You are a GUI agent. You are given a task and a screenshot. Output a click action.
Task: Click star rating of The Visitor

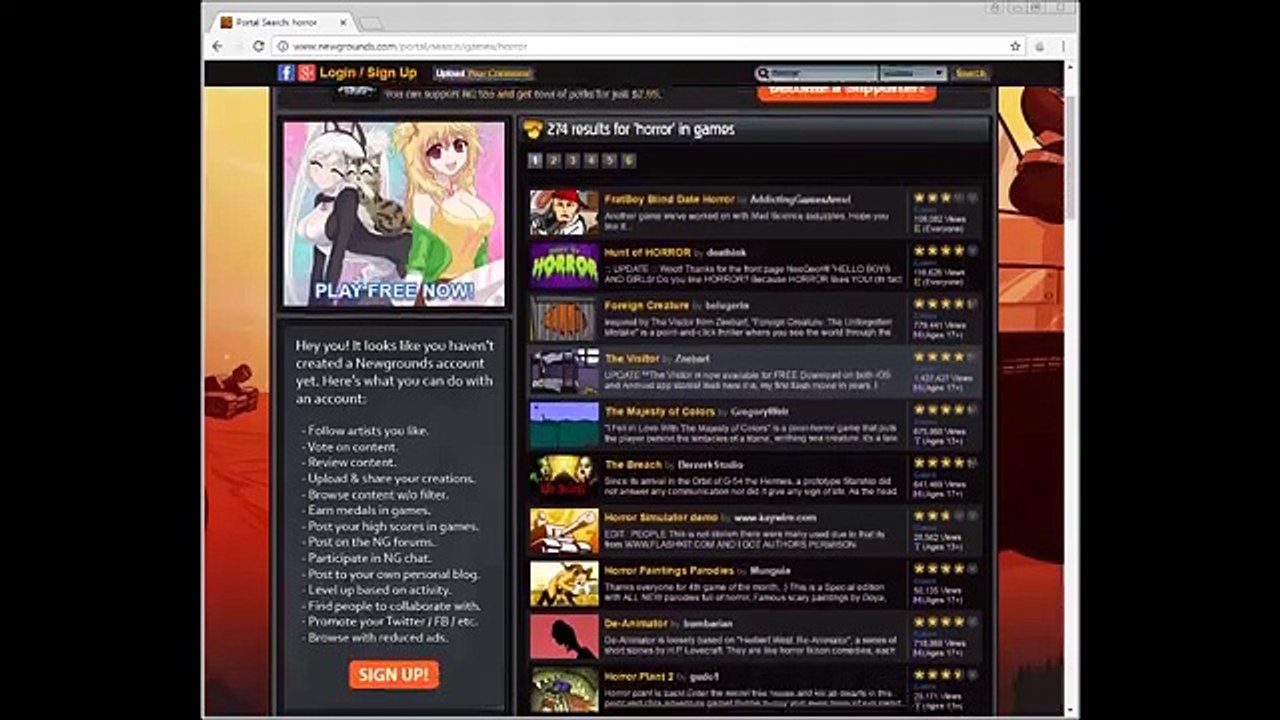(945, 356)
